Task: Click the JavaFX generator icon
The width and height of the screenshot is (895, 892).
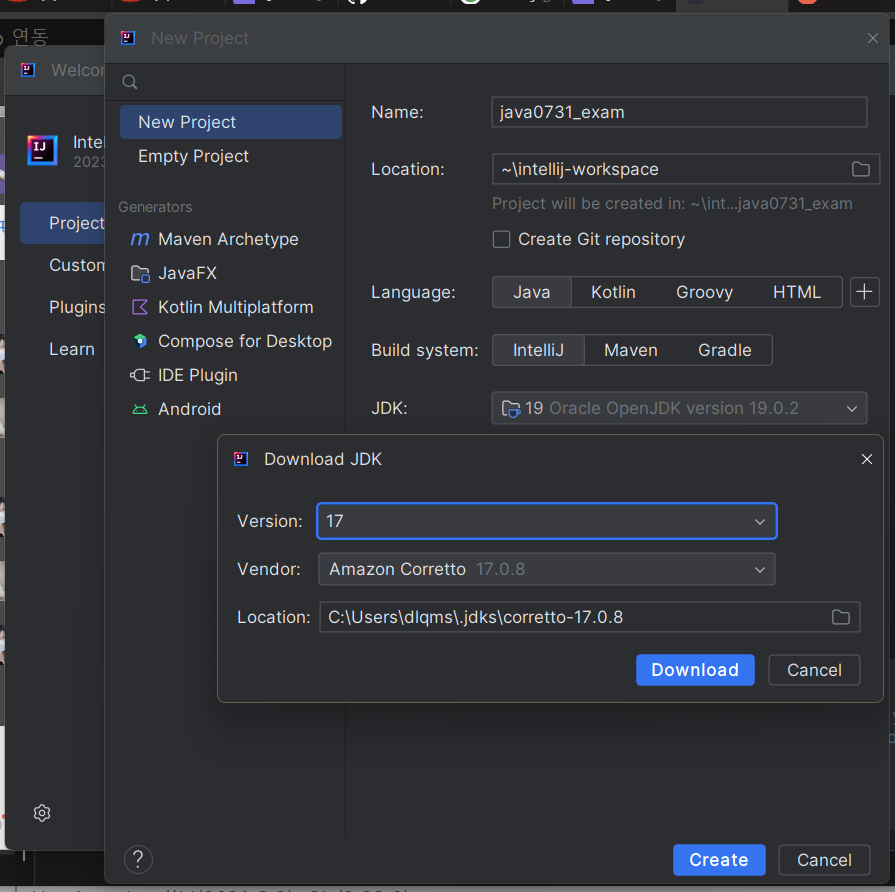Action: click(140, 274)
